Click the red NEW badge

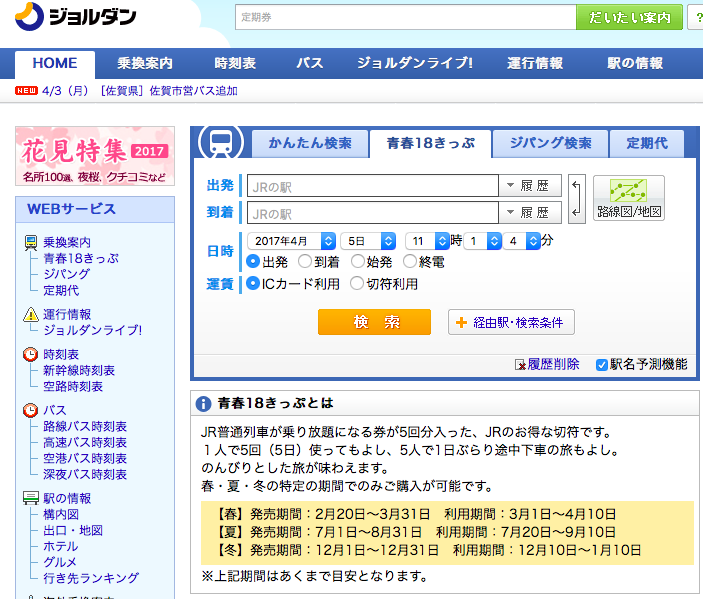(x=26, y=91)
